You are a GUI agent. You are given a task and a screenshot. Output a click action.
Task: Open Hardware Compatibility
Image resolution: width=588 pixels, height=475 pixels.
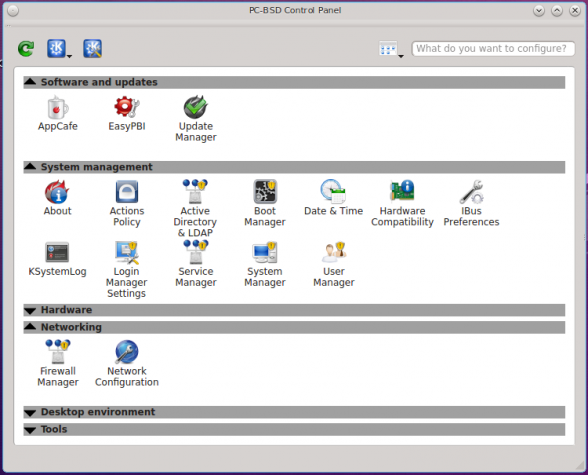coord(402,204)
